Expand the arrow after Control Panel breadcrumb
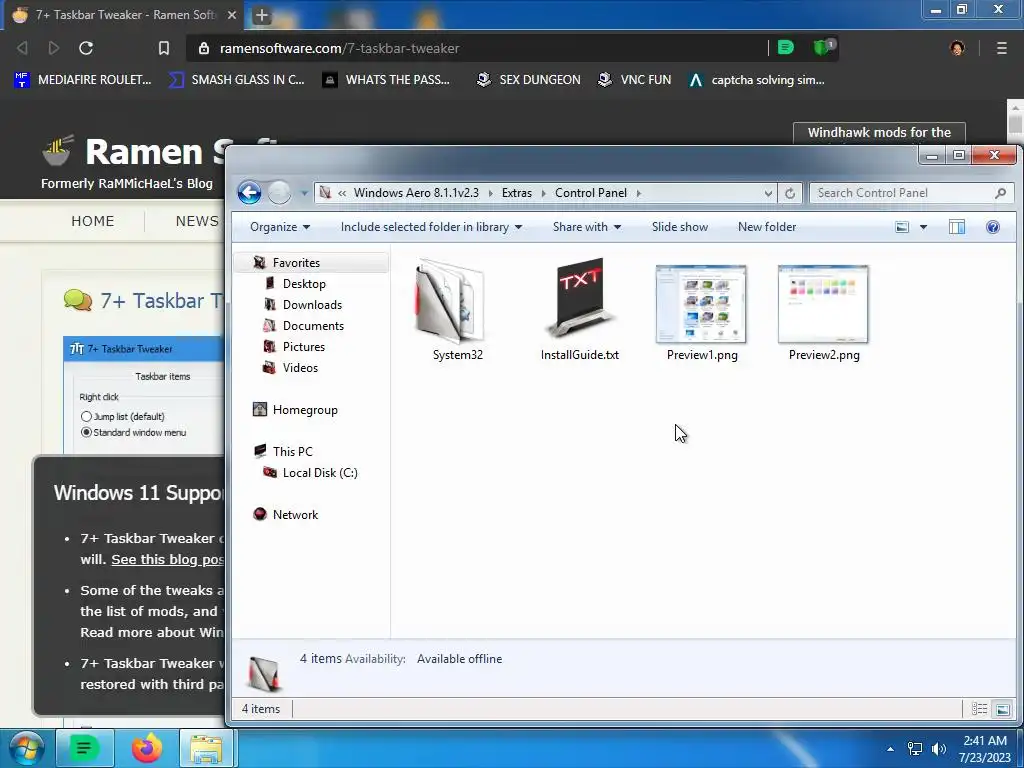Image resolution: width=1024 pixels, height=768 pixels. tap(639, 193)
